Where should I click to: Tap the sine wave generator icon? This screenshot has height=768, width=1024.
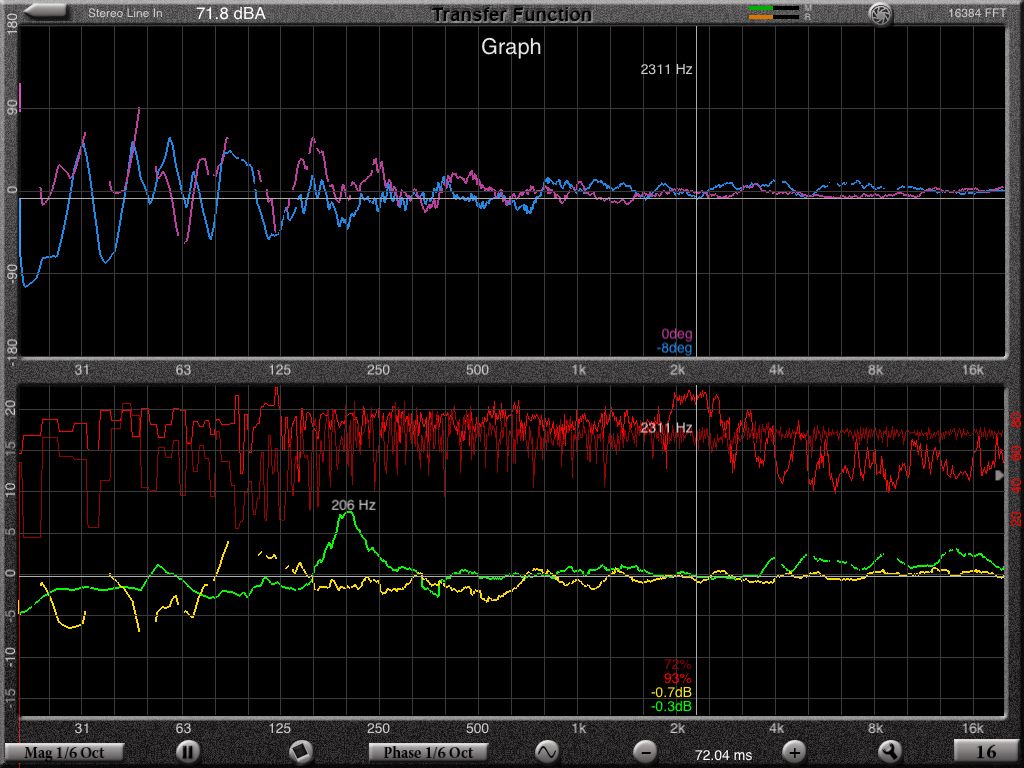(x=546, y=751)
